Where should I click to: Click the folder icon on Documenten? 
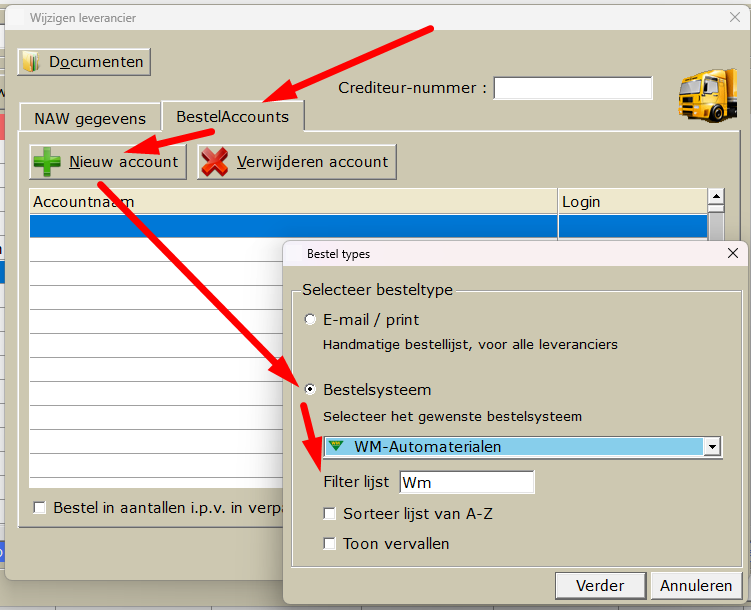point(31,62)
